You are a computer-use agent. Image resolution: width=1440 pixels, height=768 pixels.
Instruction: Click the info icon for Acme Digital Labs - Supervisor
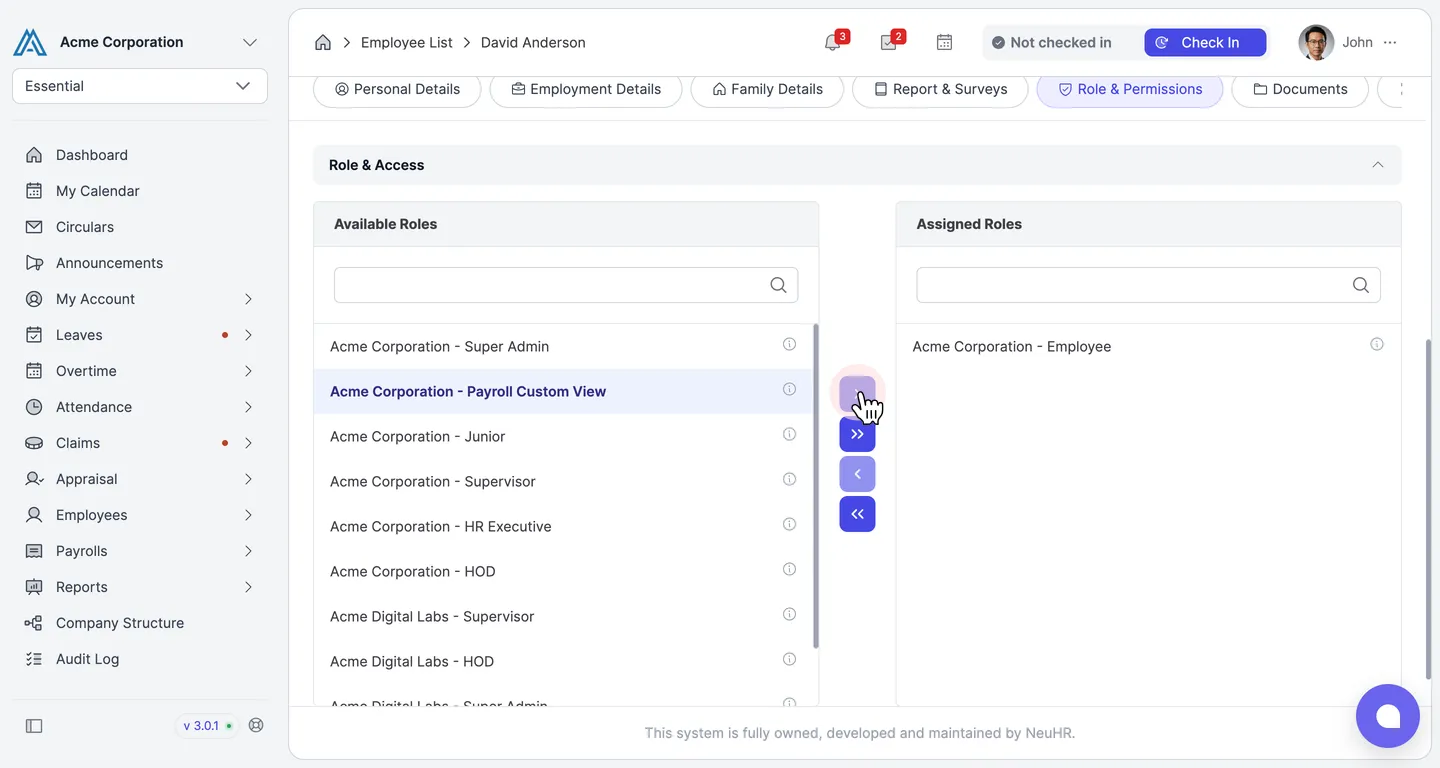pyautogui.click(x=789, y=614)
